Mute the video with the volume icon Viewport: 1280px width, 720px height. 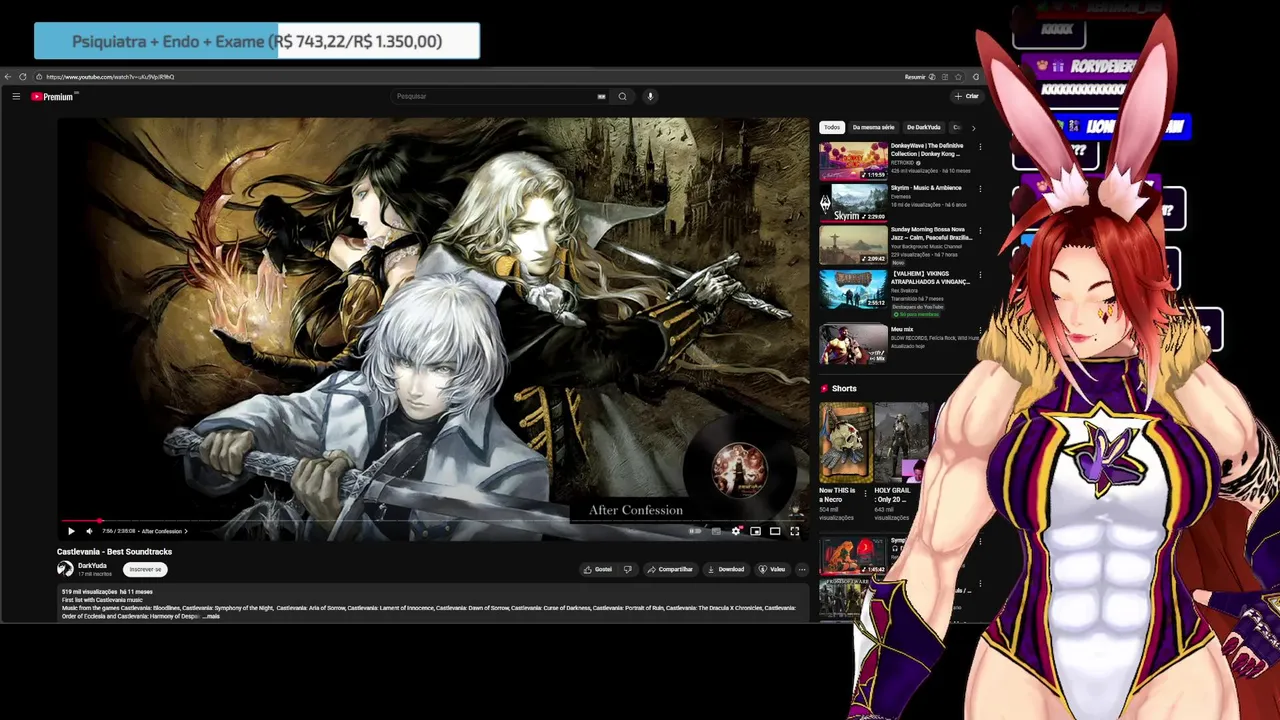[x=89, y=531]
